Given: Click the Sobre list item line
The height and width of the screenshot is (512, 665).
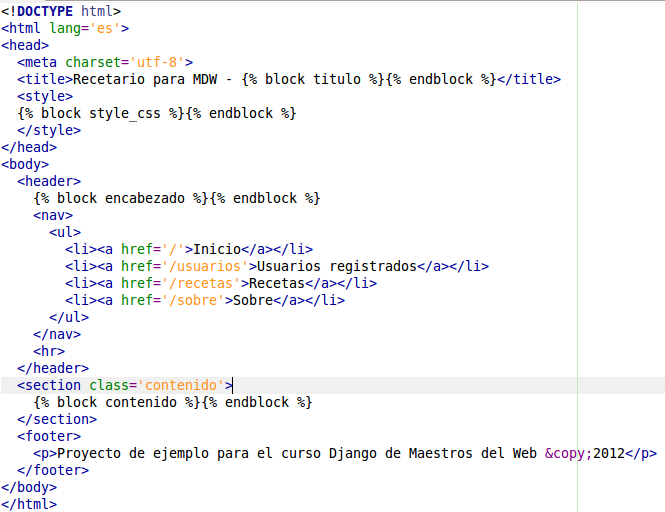Looking at the screenshot, I should [205, 300].
